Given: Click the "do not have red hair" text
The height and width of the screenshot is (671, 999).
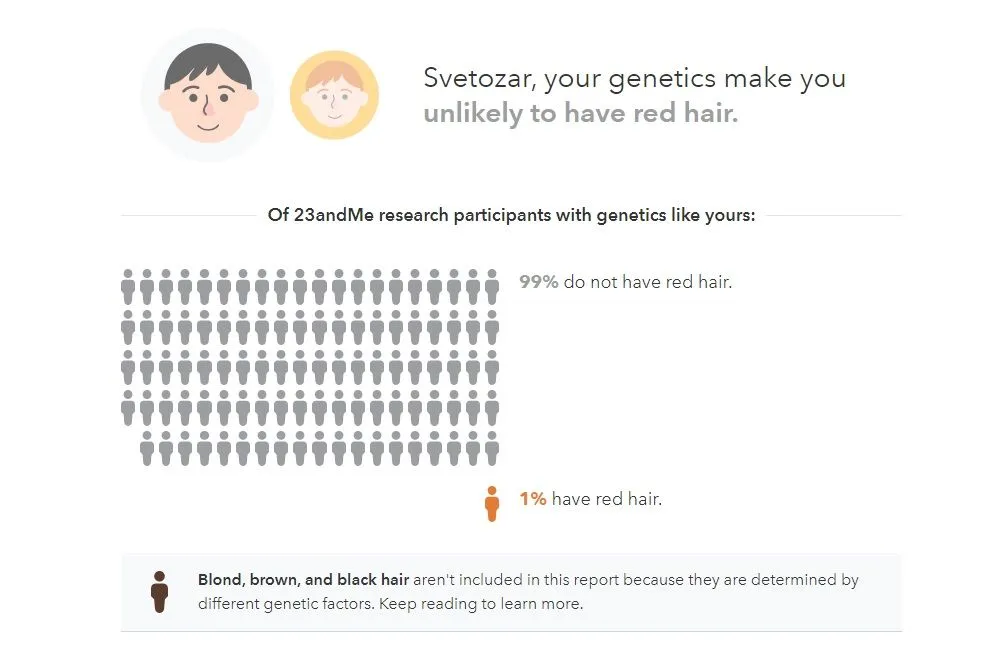Looking at the screenshot, I should [647, 282].
